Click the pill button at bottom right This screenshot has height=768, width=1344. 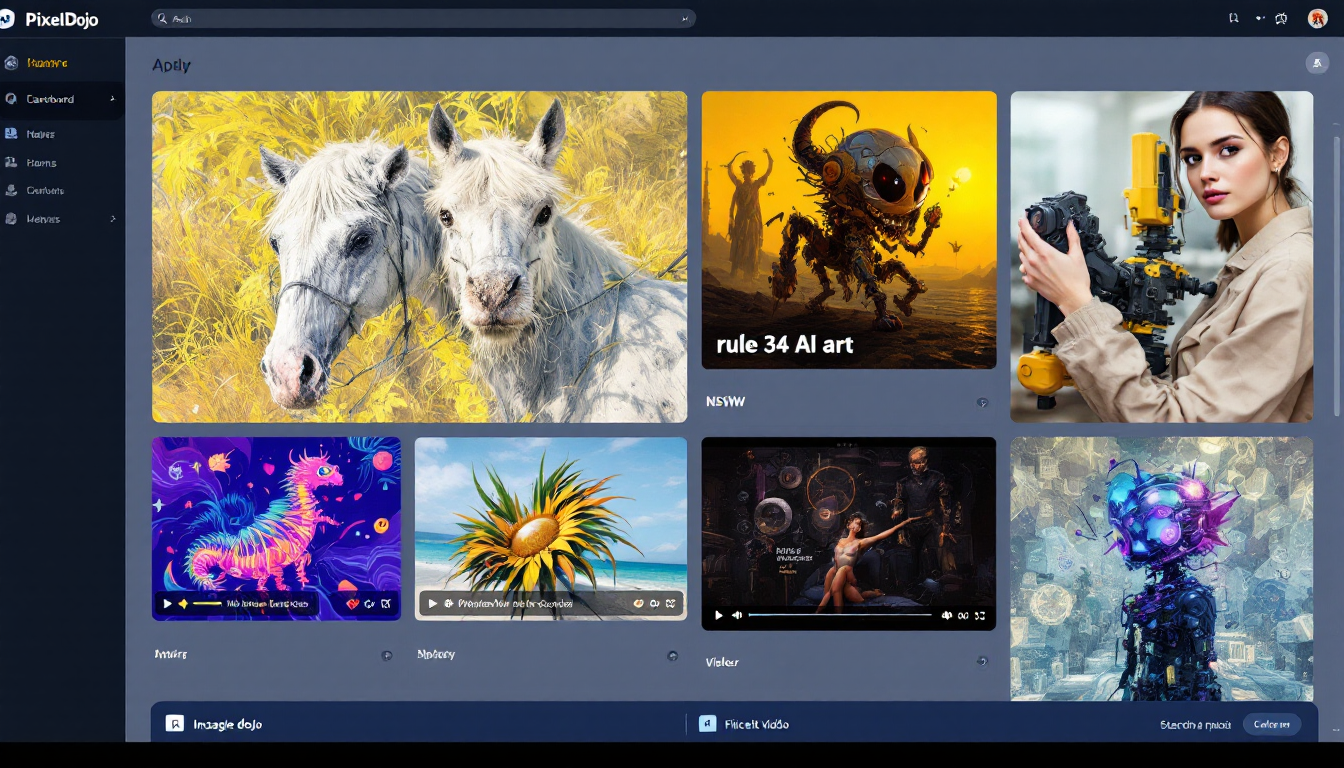[x=1271, y=725]
